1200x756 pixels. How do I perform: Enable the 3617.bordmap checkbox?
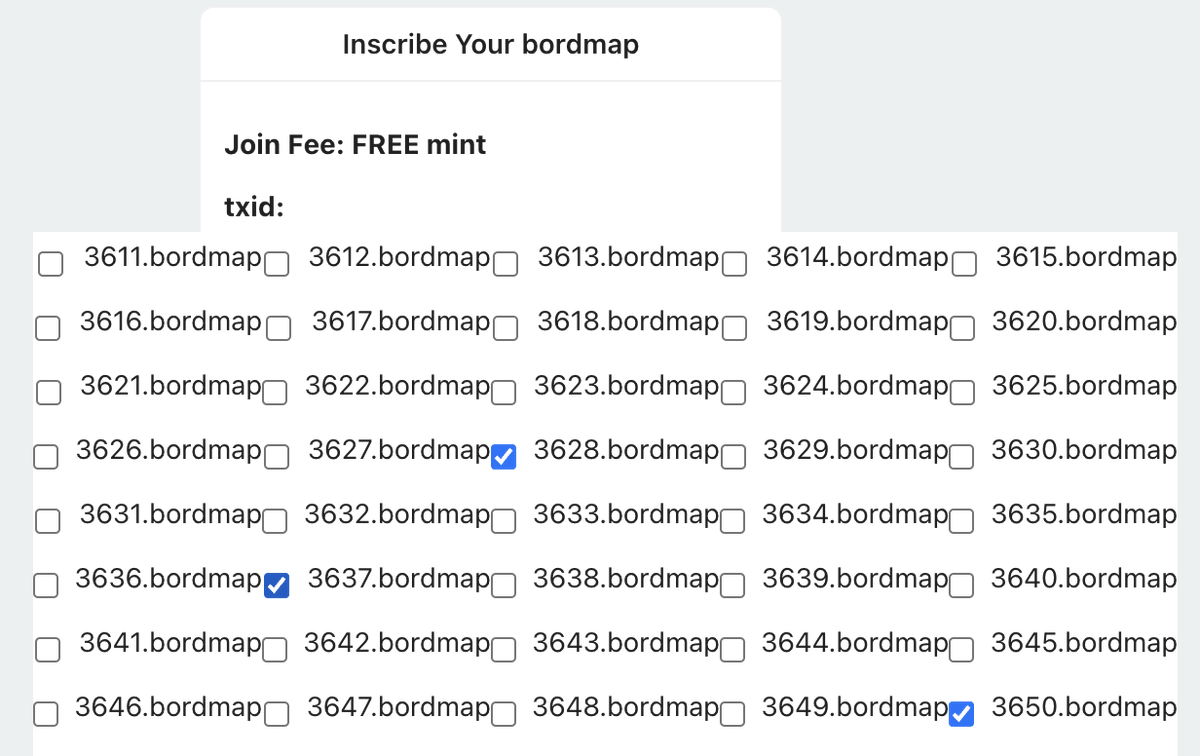pos(277,329)
